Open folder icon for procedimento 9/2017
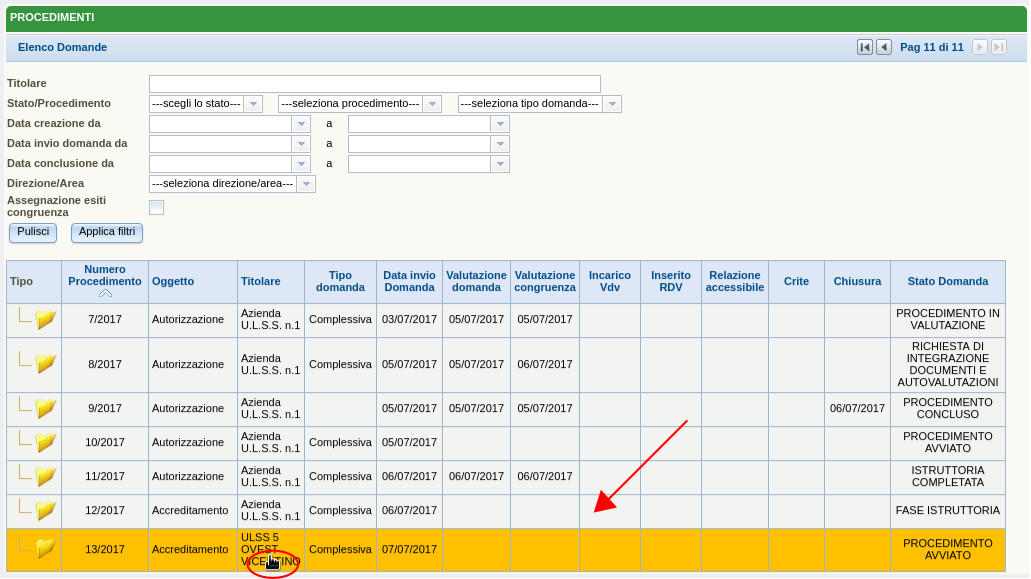1031x579 pixels. [45, 408]
